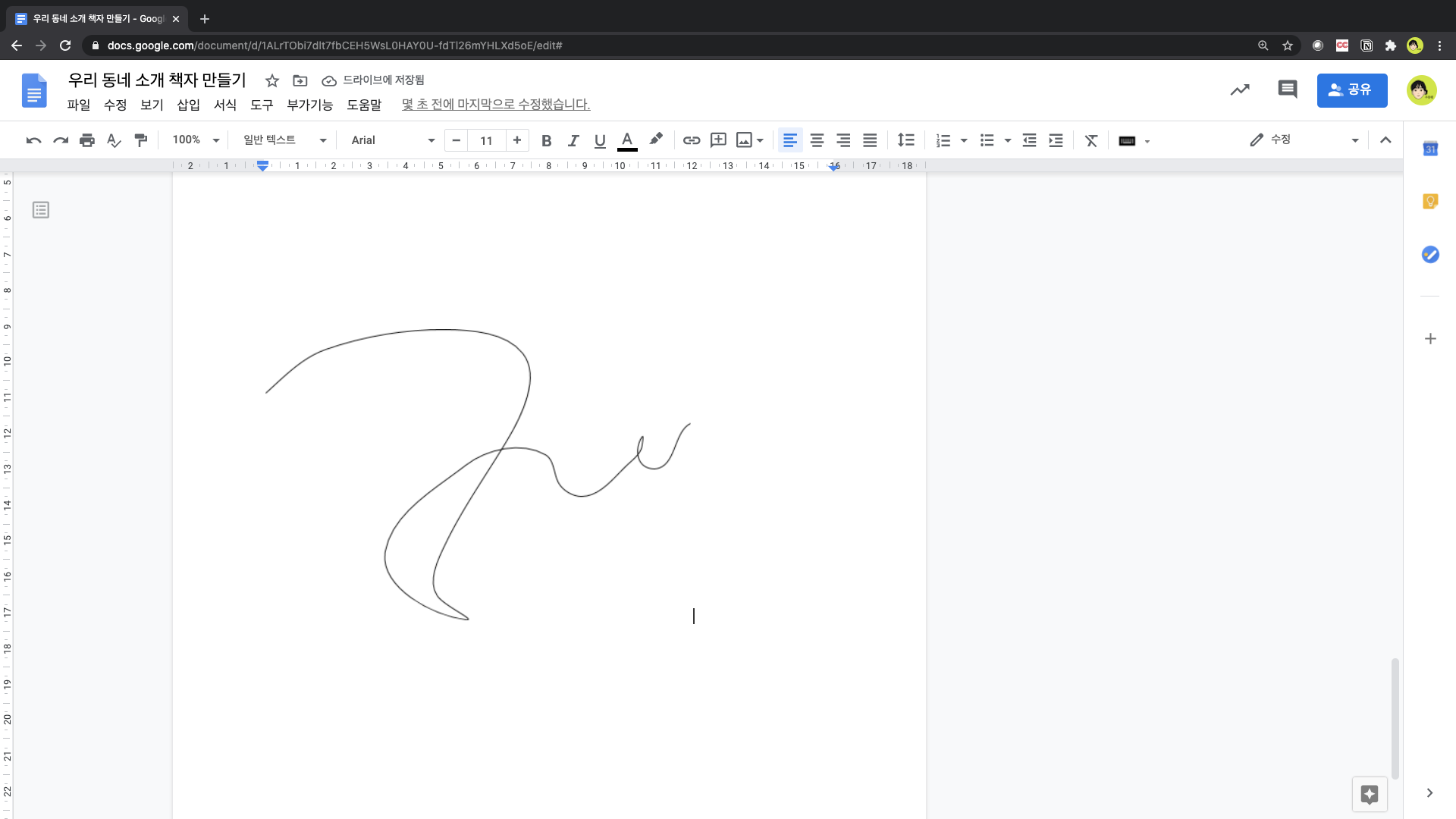Open Google Keep from the side panel

point(1430,202)
